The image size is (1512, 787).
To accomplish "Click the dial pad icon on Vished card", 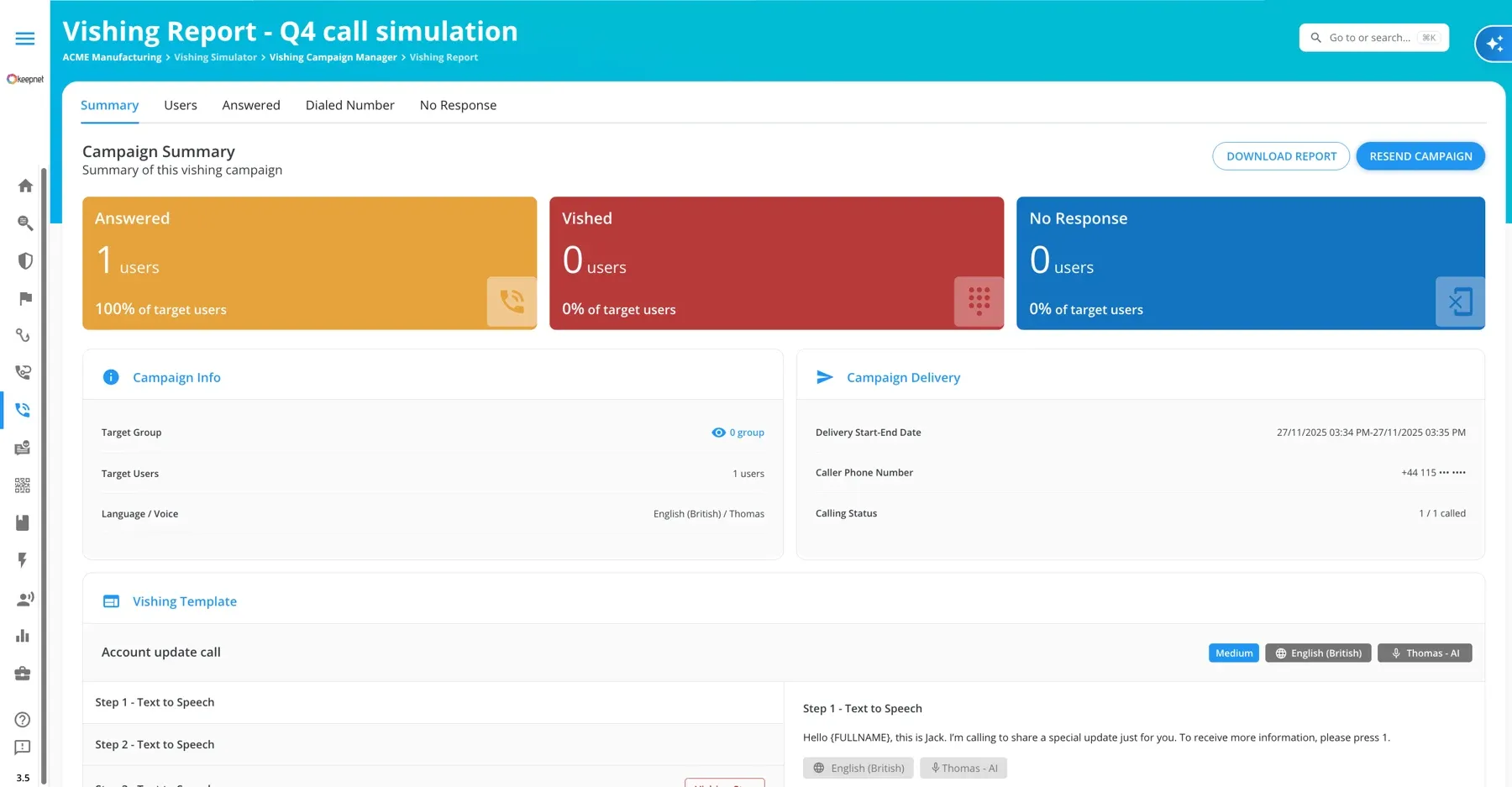I will pos(979,302).
